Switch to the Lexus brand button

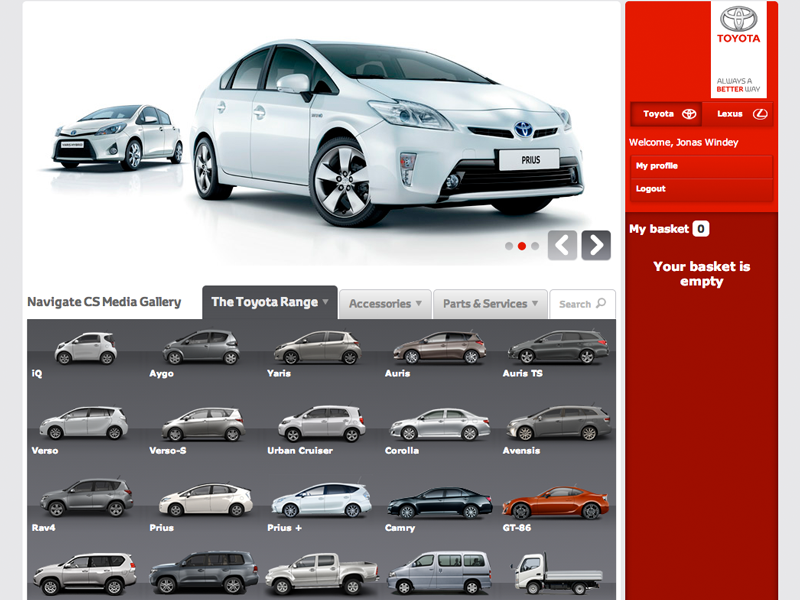click(x=740, y=114)
